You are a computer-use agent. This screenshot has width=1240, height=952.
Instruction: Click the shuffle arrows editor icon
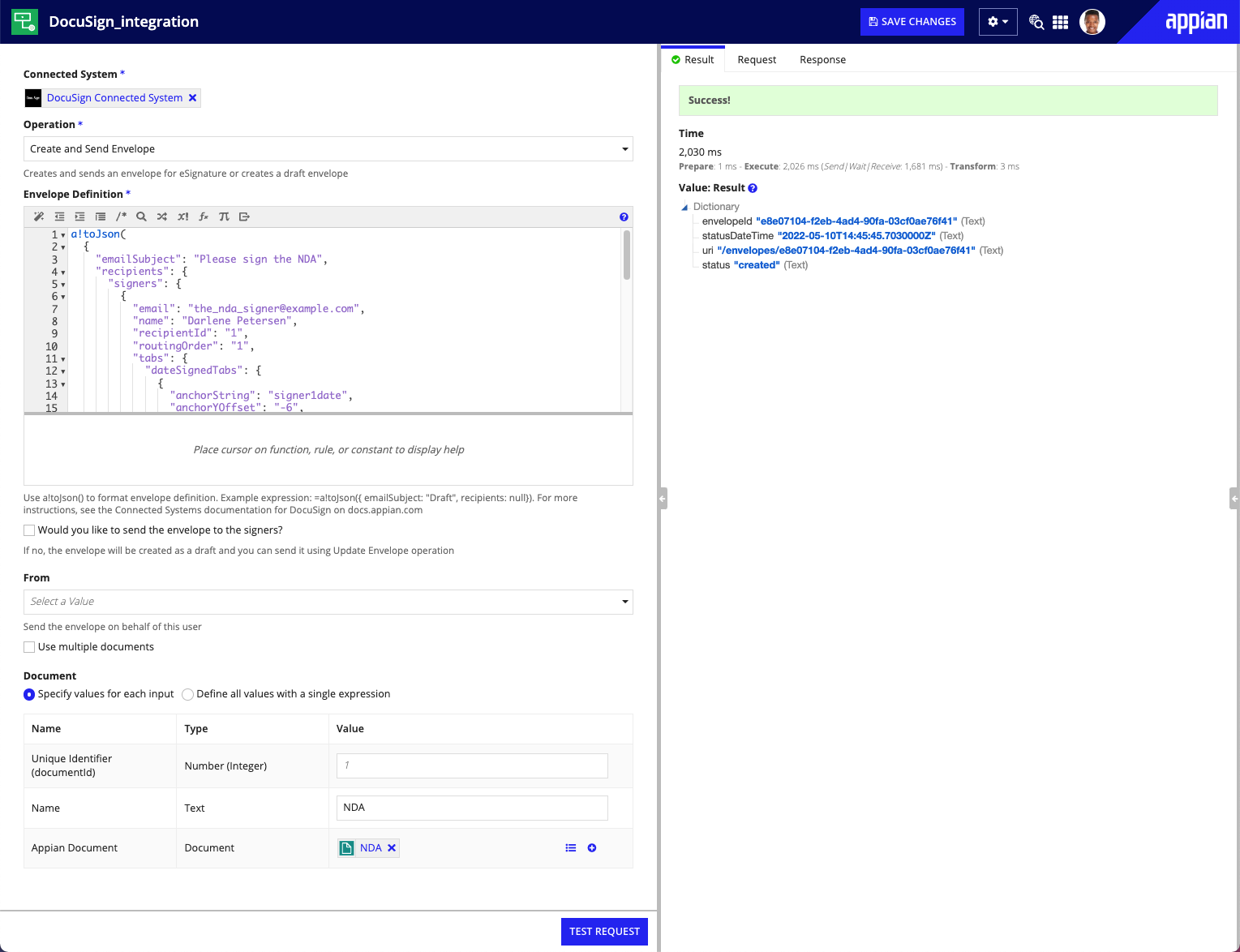point(162,217)
